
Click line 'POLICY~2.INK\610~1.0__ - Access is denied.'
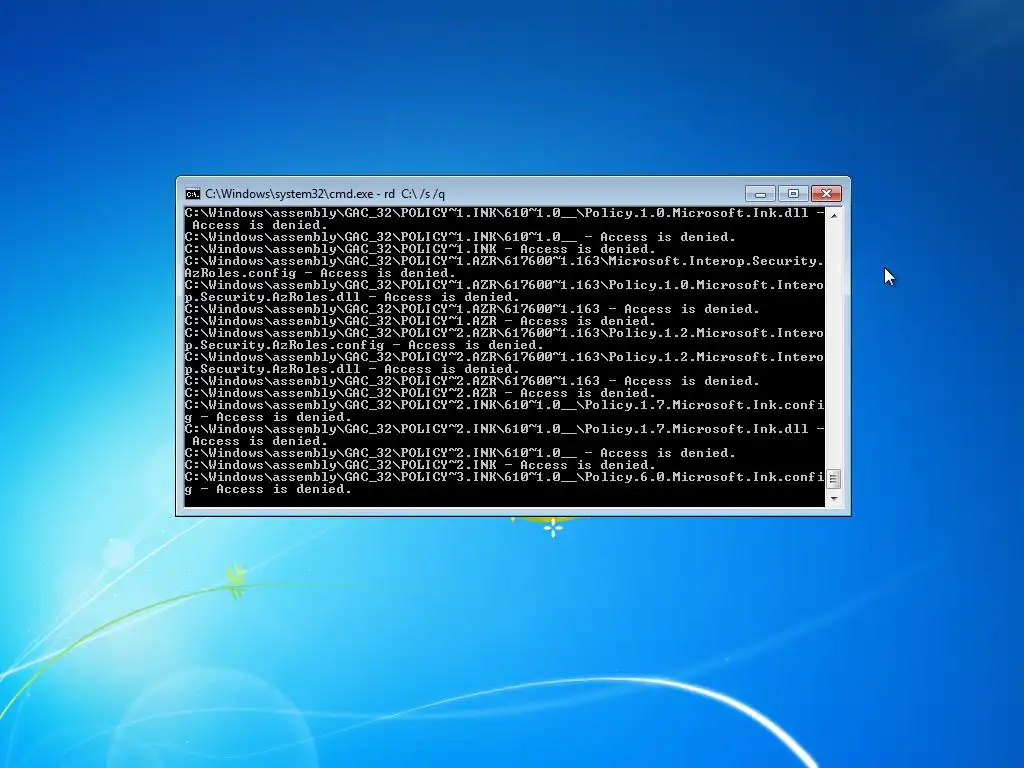click(460, 453)
